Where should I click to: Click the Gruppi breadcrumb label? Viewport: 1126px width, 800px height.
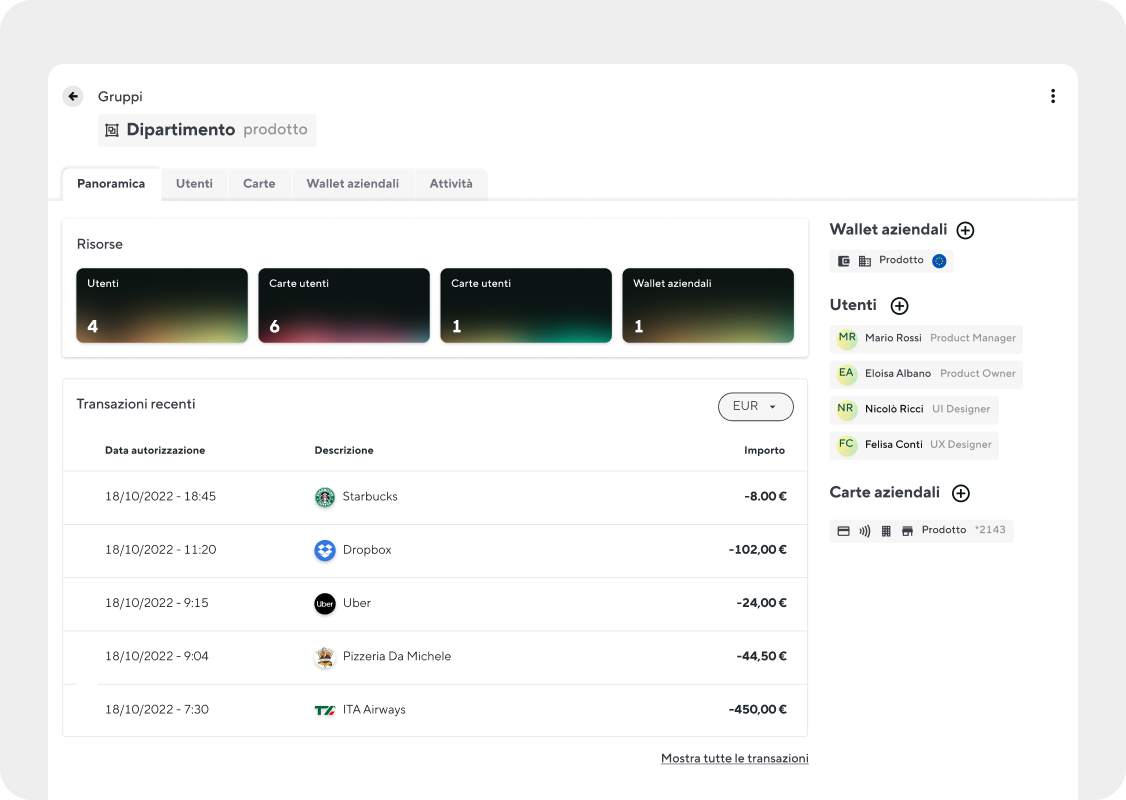120,96
